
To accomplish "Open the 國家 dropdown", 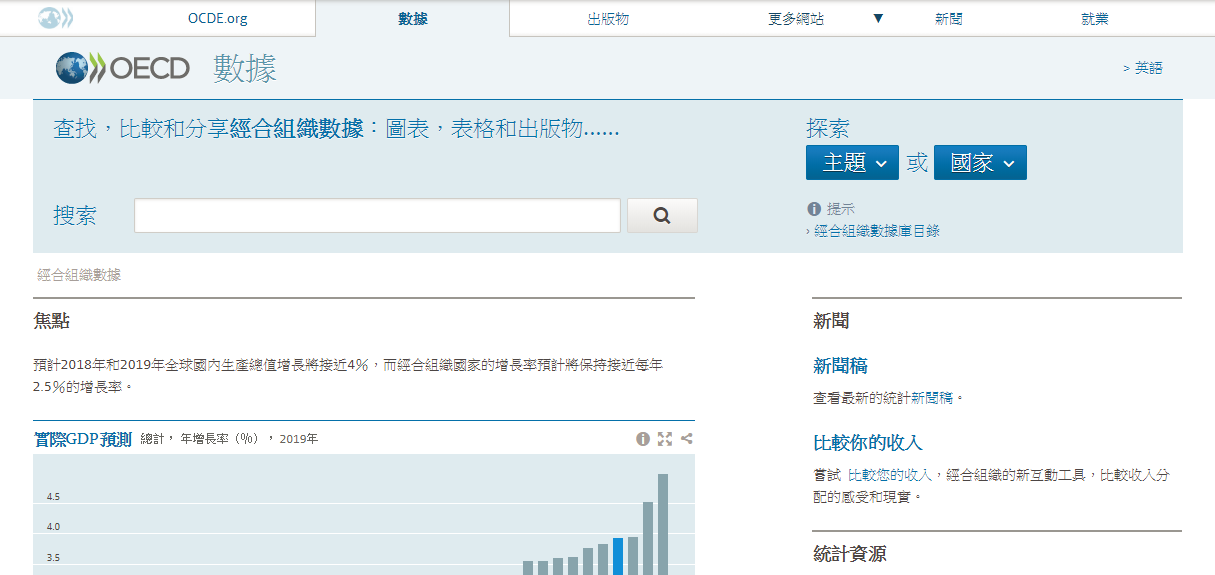I will pyautogui.click(x=980, y=163).
